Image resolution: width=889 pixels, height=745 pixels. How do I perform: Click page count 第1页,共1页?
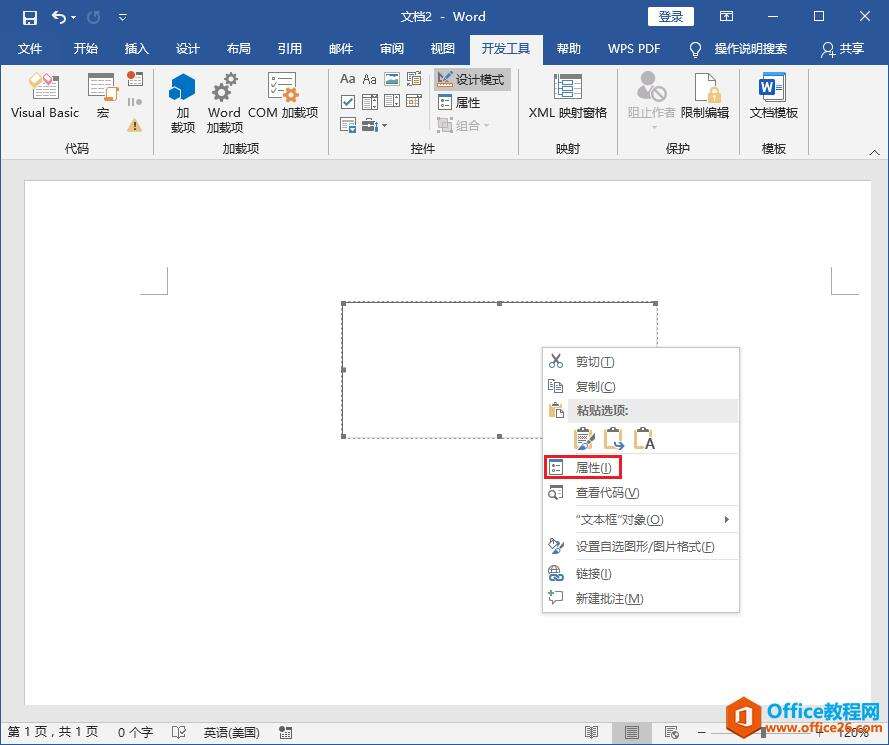point(53,732)
